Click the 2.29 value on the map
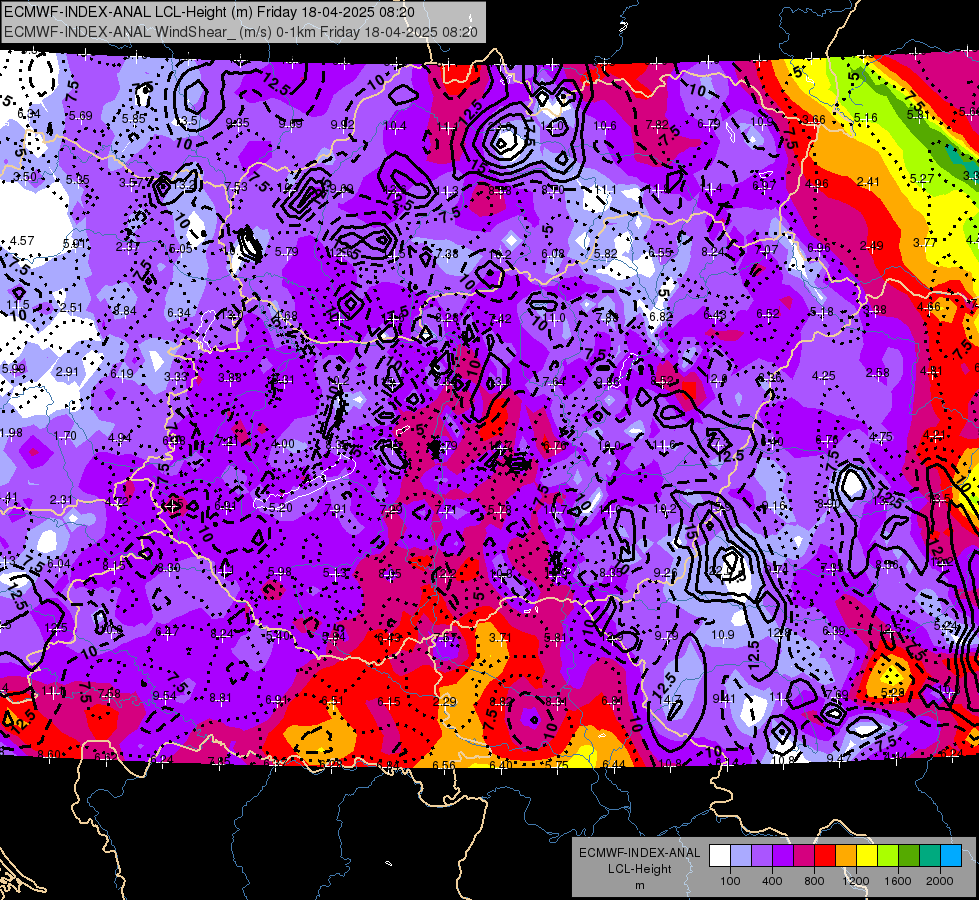The width and height of the screenshot is (979, 900). [445, 702]
